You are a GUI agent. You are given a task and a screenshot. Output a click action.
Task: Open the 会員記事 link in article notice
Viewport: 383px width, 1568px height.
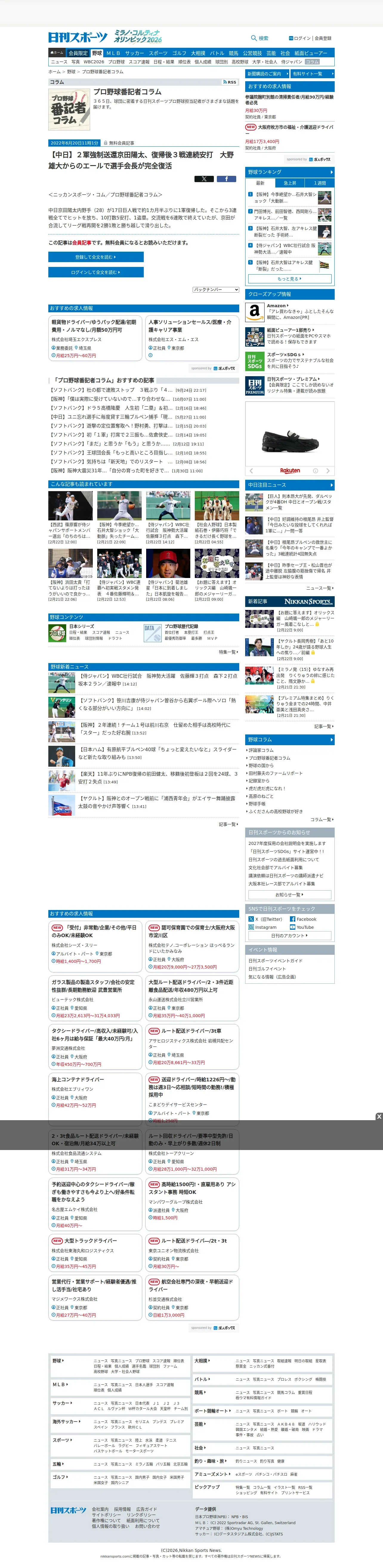81,242
